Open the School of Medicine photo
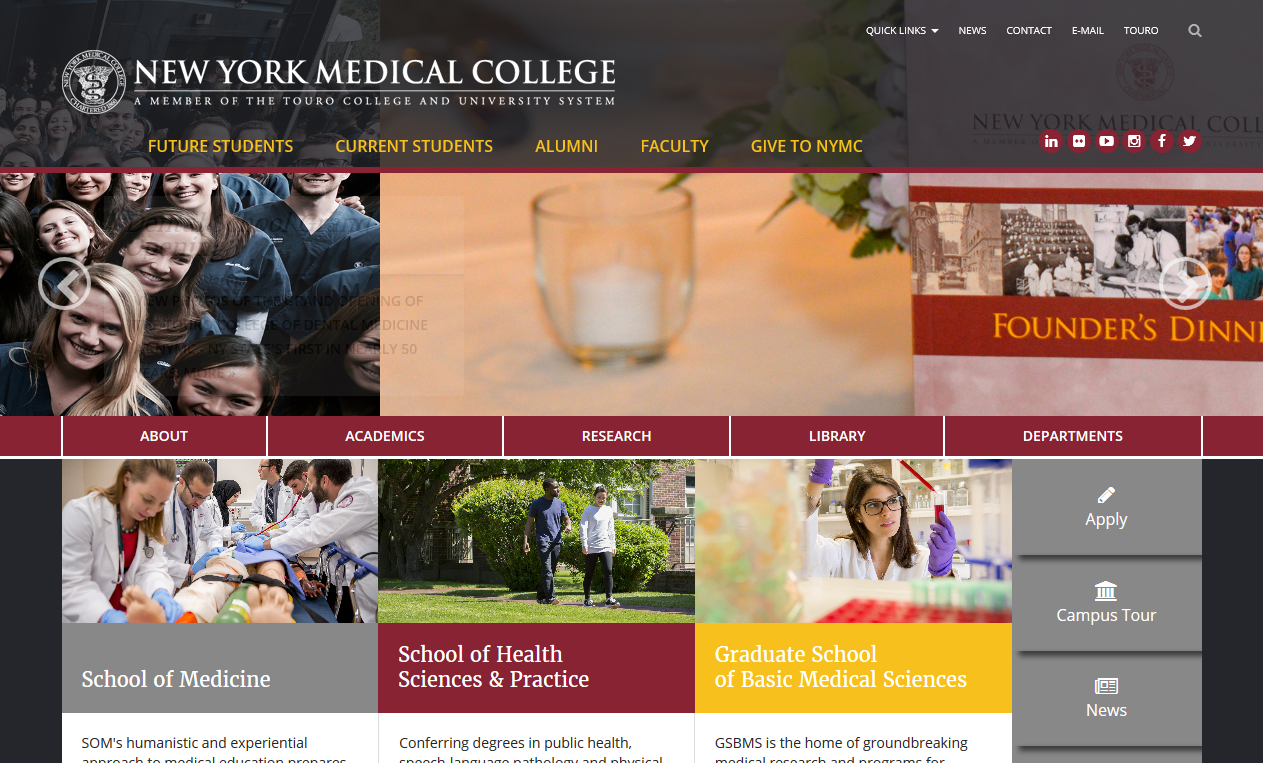Viewport: 1263px width, 763px height. coord(220,541)
